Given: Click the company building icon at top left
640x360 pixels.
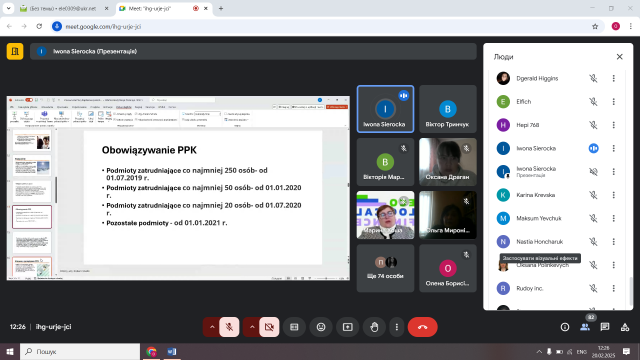Looking at the screenshot, I should pos(15,51).
